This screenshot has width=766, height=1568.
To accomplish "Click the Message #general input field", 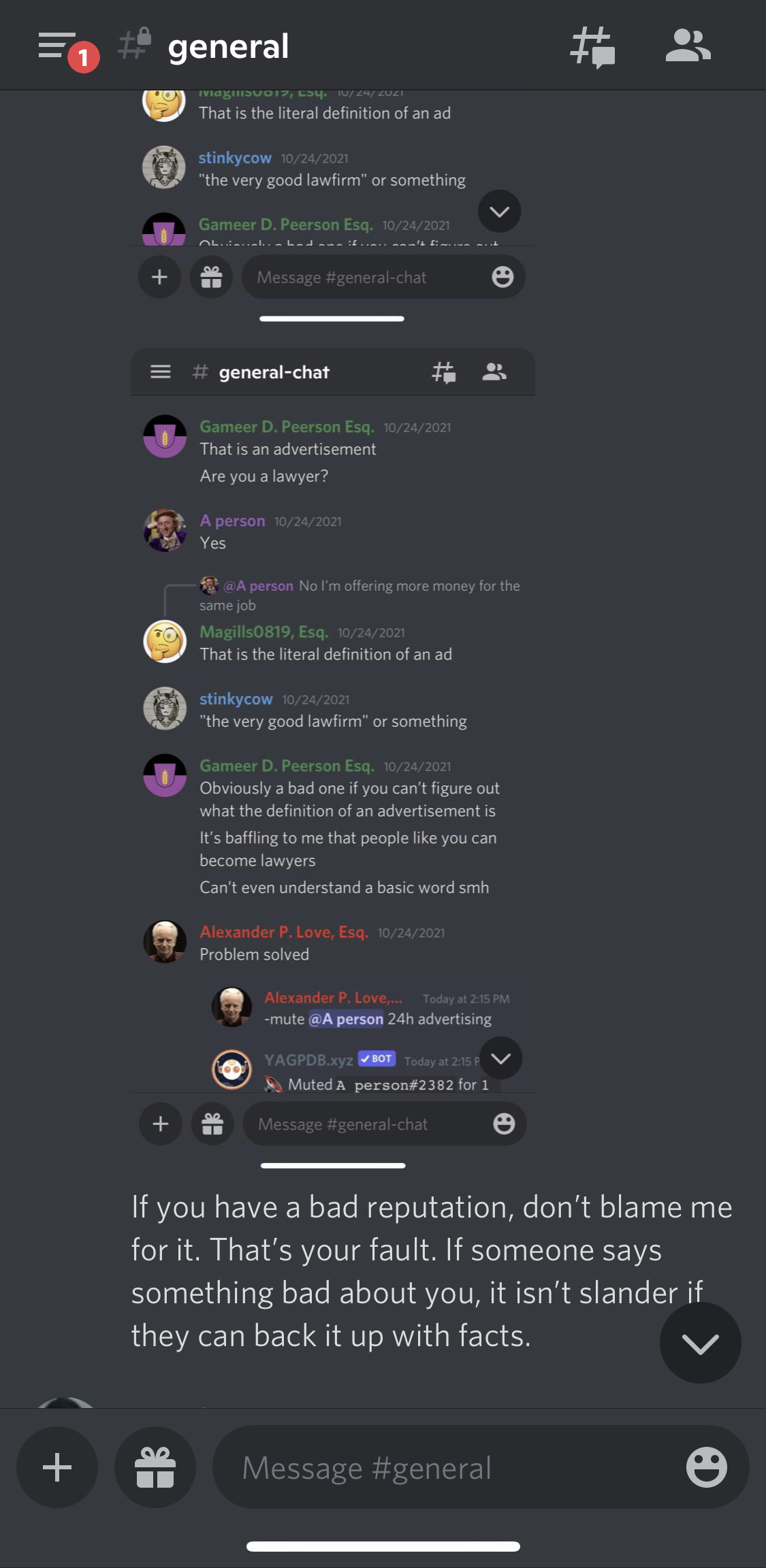I will point(481,1467).
